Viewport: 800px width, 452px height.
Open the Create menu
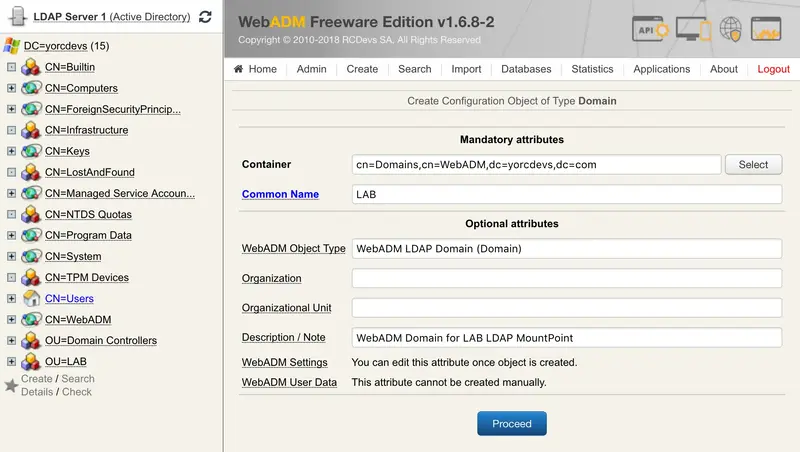362,69
